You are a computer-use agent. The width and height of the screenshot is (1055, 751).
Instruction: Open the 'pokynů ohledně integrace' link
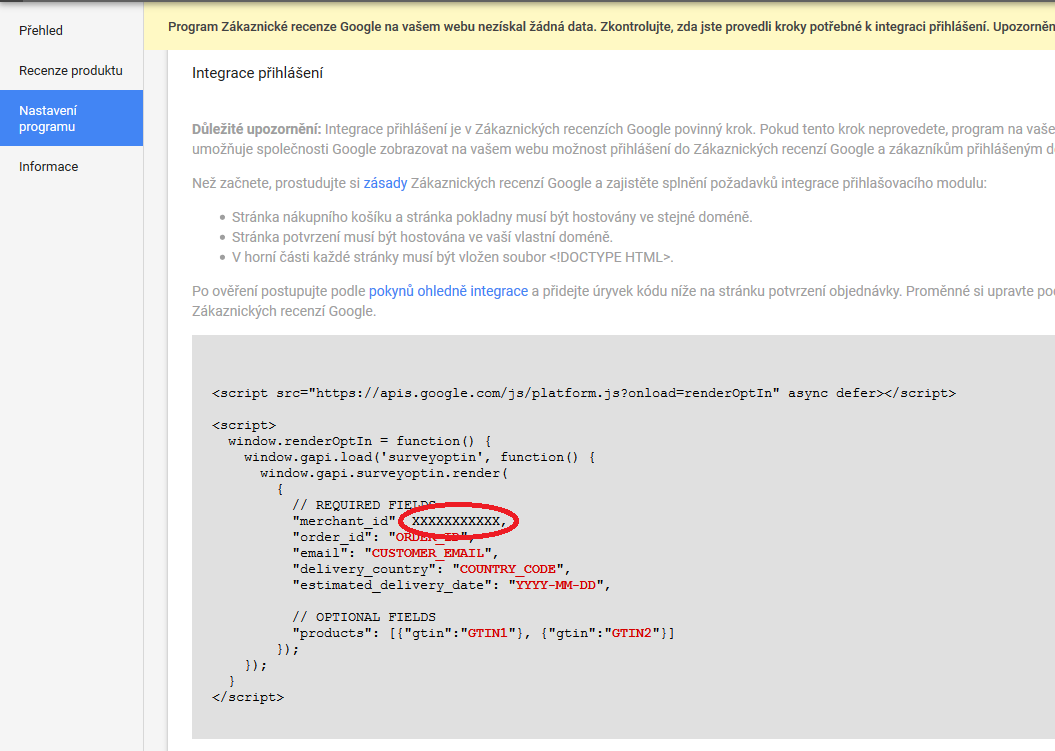click(448, 291)
